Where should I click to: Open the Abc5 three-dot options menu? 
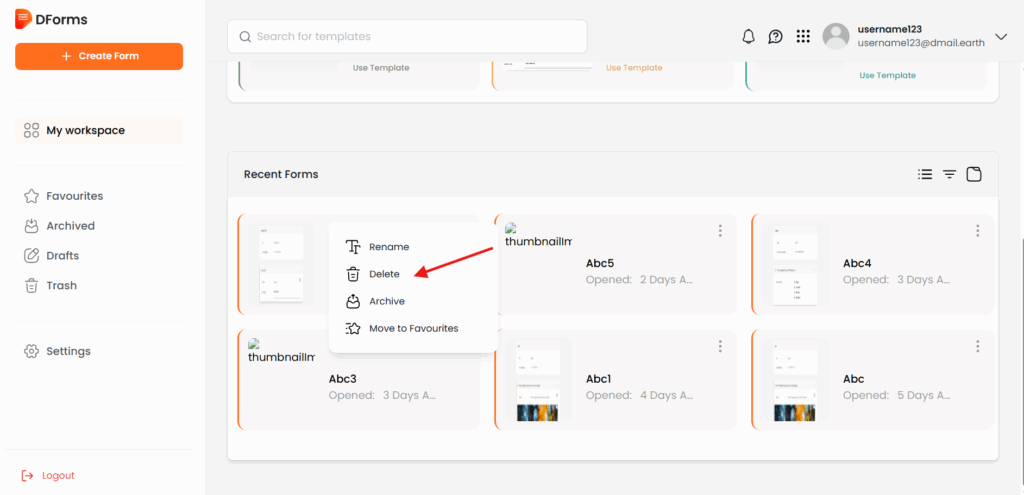(x=720, y=231)
